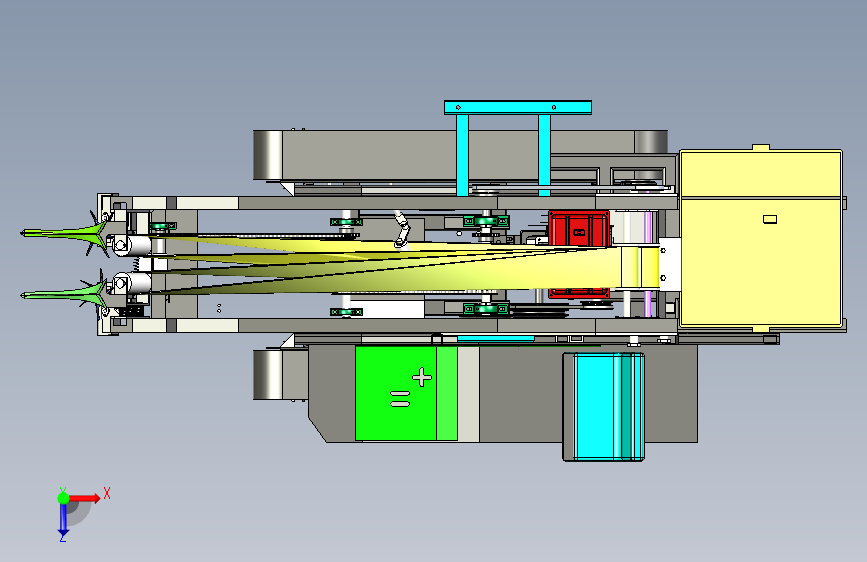Select the red box part in the model
Image resolution: width=867 pixels, height=562 pixels.
579,228
